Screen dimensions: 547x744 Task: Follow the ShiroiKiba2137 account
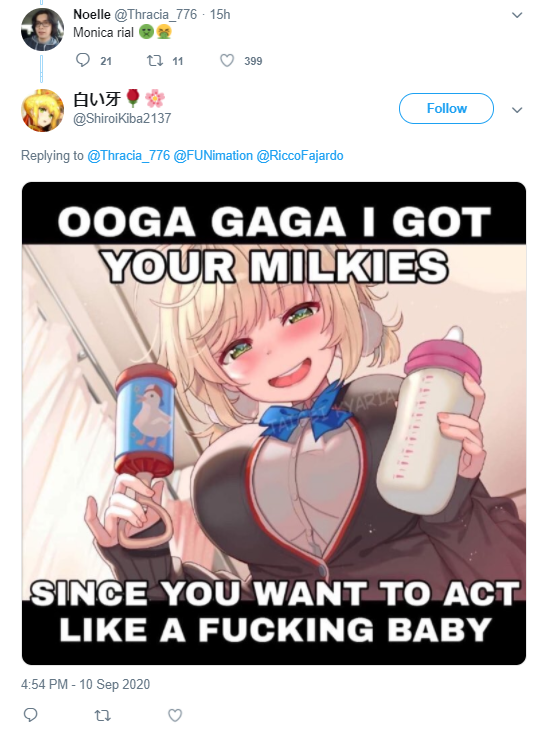[x=446, y=109]
